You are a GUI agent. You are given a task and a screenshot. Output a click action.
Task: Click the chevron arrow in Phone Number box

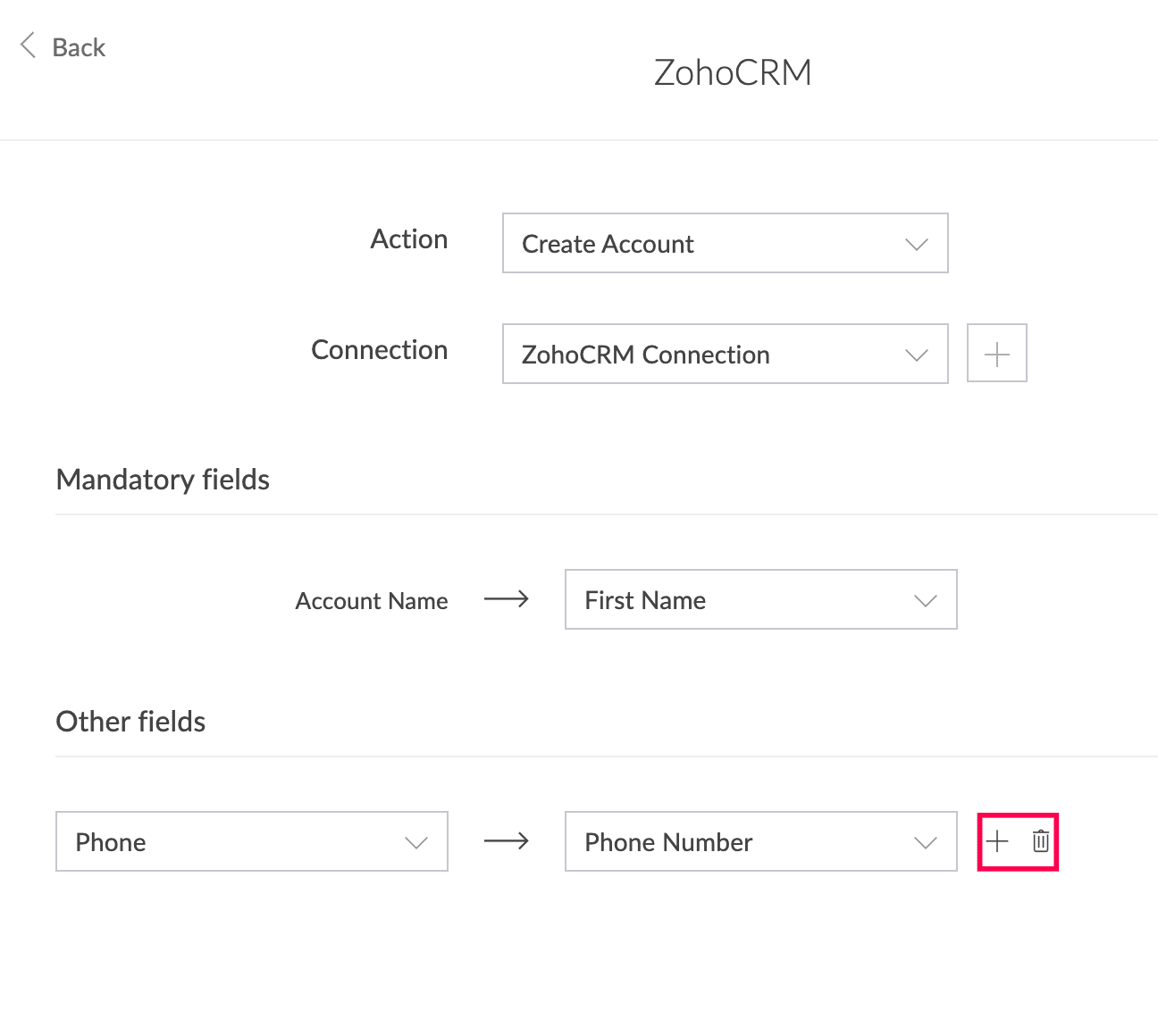point(926,842)
